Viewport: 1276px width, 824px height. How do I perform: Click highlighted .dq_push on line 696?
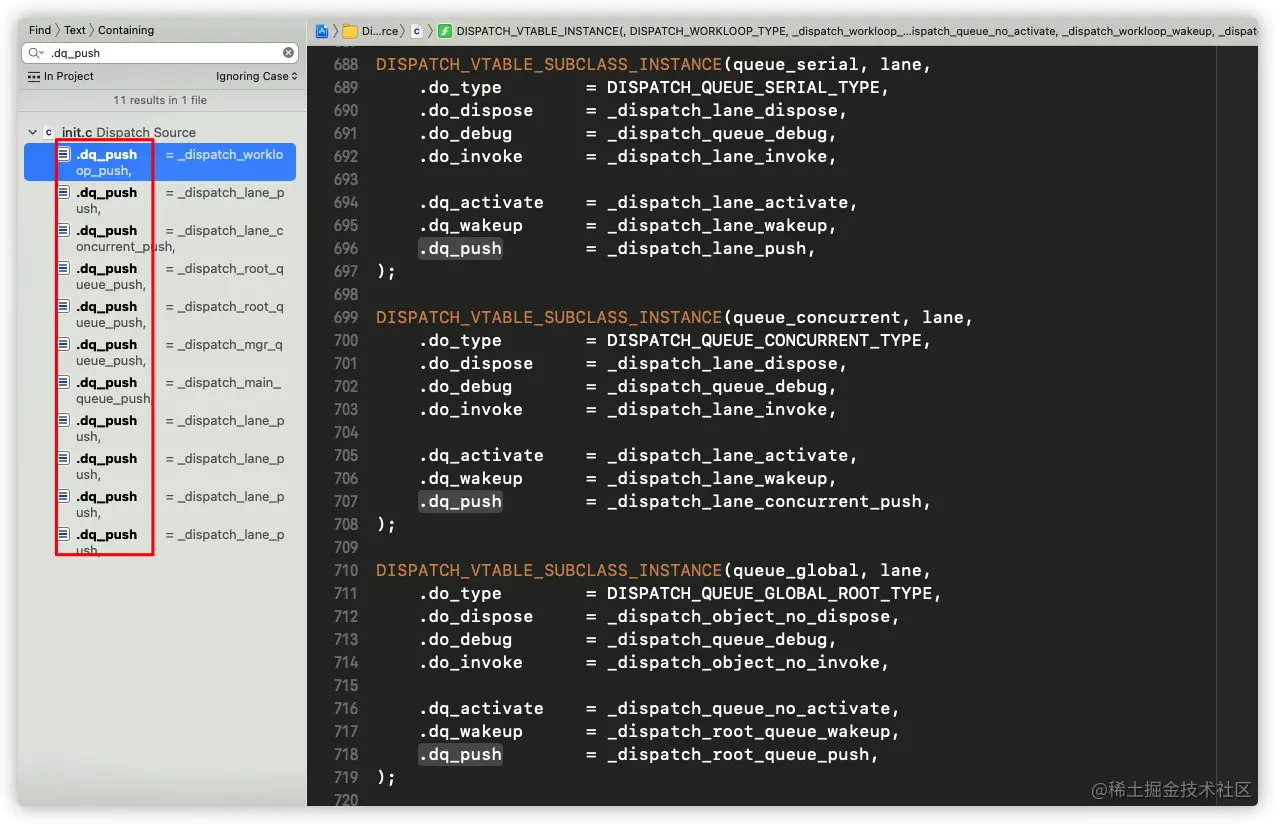pyautogui.click(x=460, y=249)
